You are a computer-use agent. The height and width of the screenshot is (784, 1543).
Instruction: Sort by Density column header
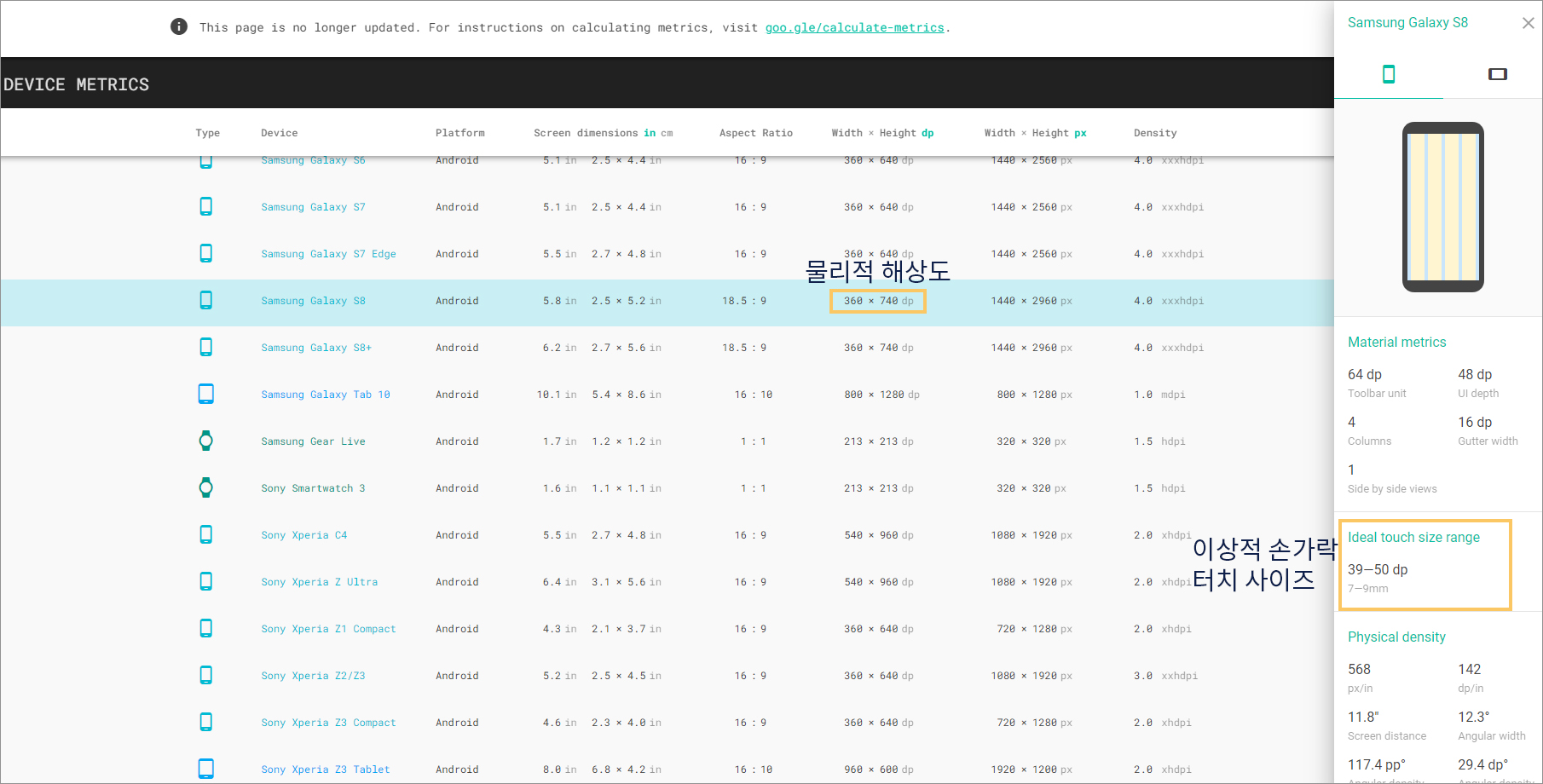[x=1155, y=133]
